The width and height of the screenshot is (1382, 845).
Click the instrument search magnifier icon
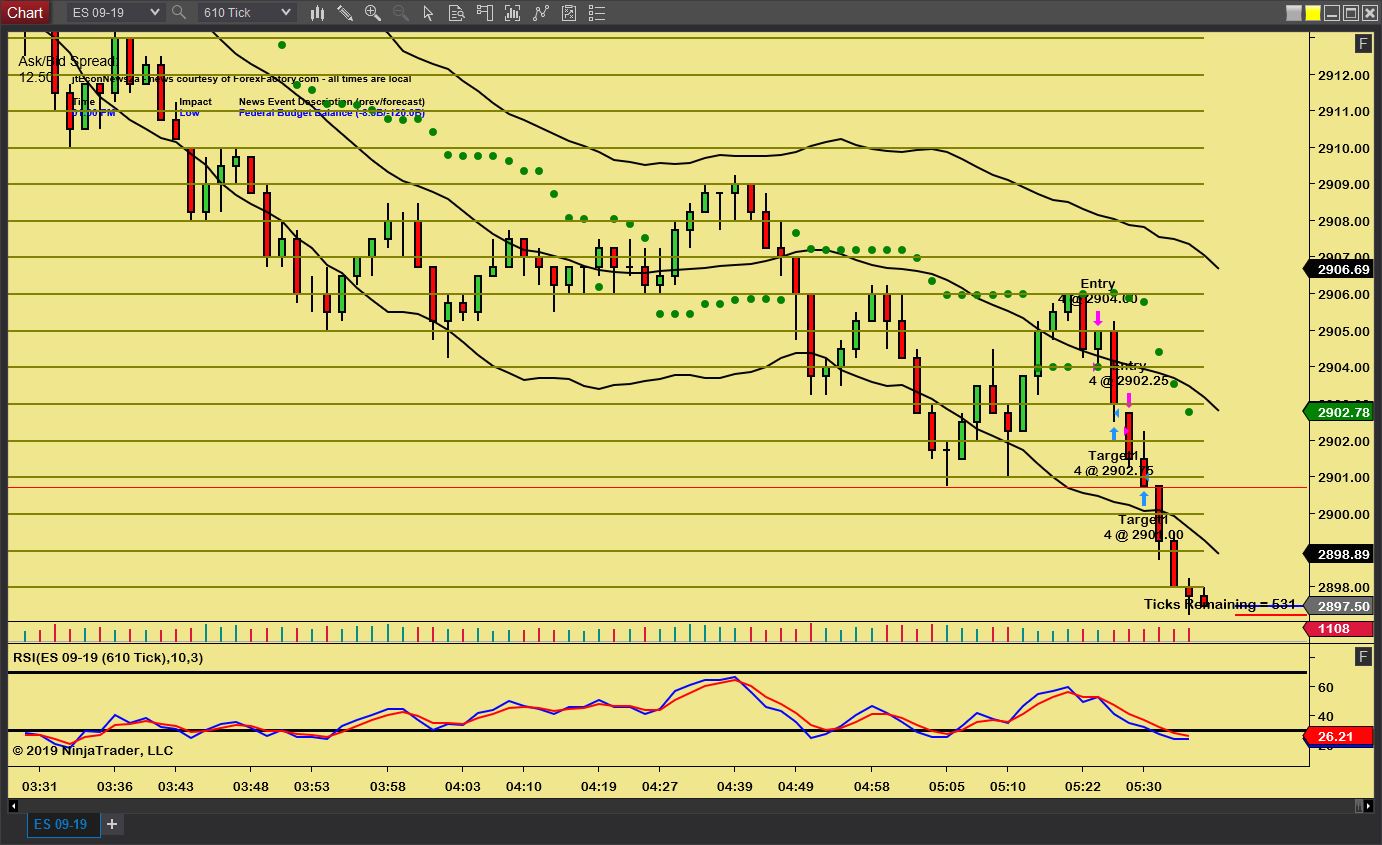coord(179,12)
